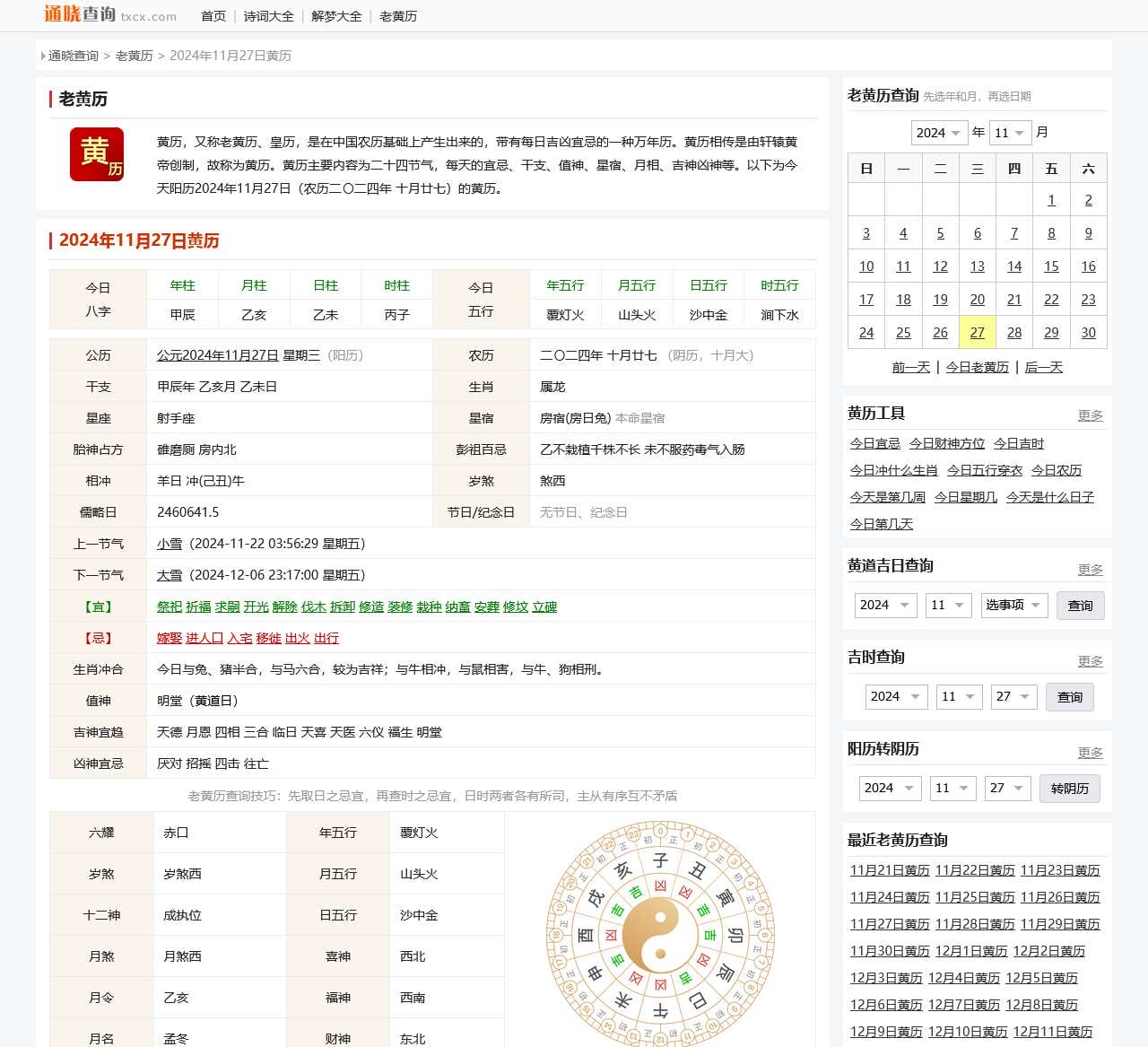Open the 今日宜忌 tool link
Image resolution: width=1148 pixels, height=1047 pixels.
coord(875,443)
